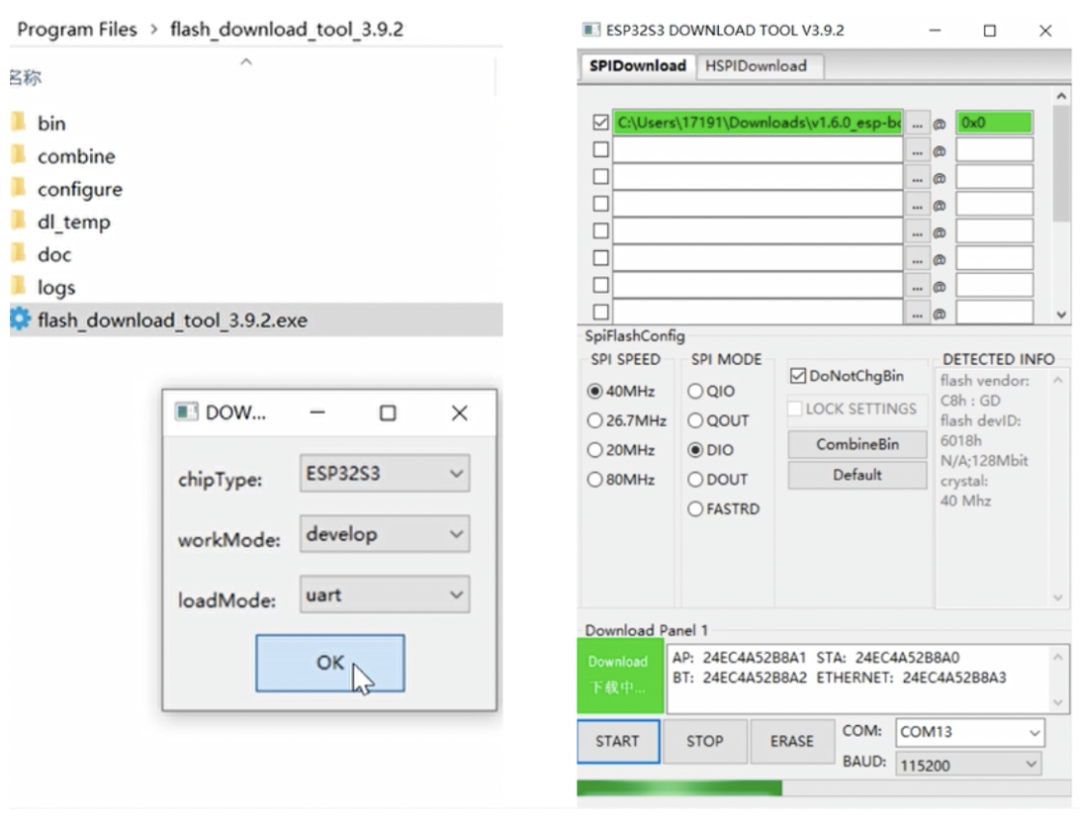Select DOUT SPI mode
The width and height of the screenshot is (1080, 821).
pos(696,479)
